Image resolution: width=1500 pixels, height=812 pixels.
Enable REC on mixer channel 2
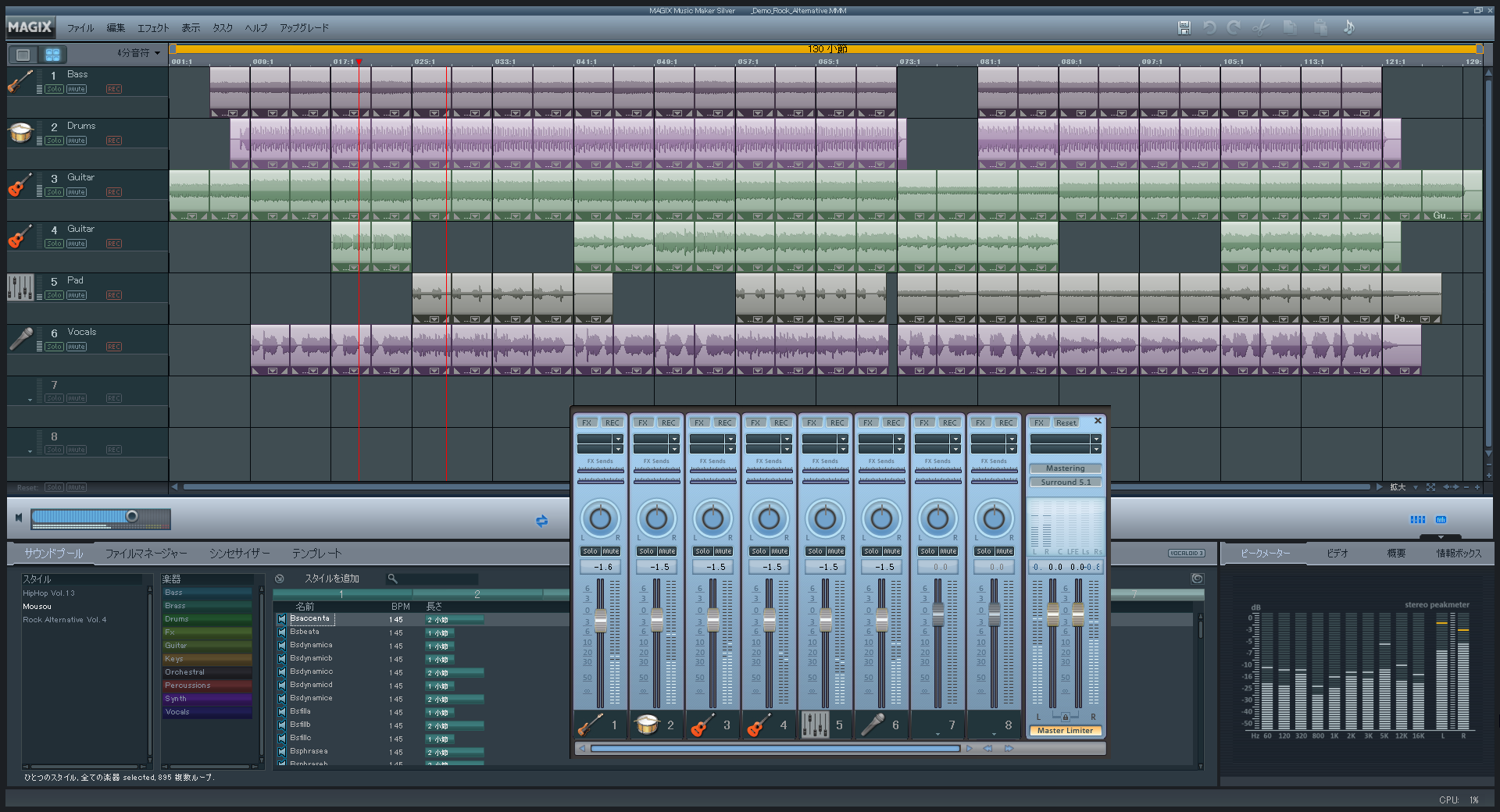[669, 422]
